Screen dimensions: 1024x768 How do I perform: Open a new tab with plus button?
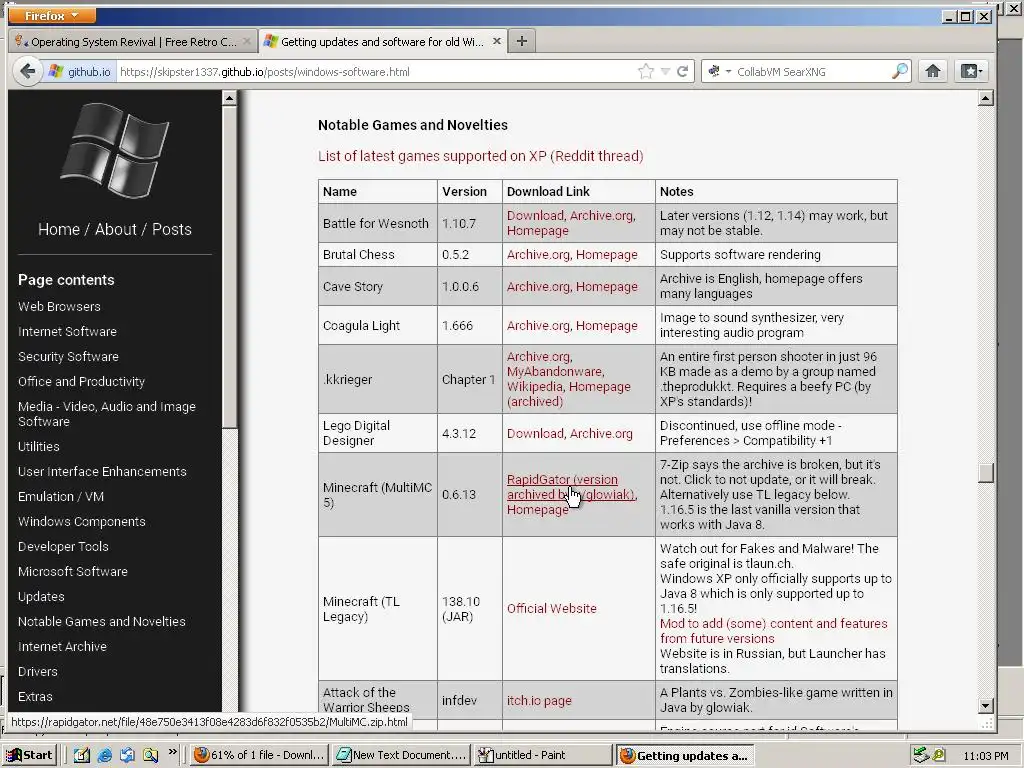(x=521, y=41)
